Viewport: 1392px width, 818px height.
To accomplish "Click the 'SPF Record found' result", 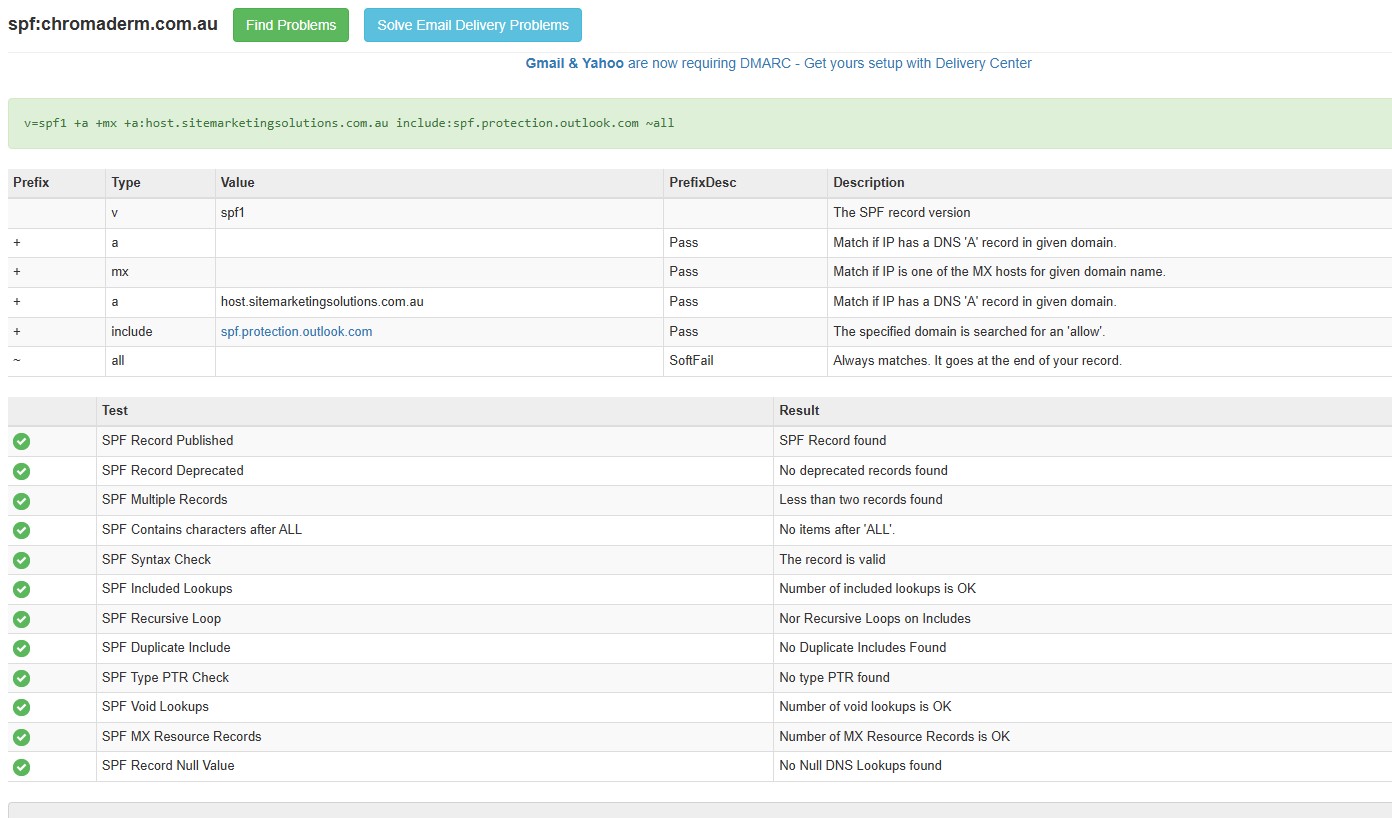I will tap(832, 441).
